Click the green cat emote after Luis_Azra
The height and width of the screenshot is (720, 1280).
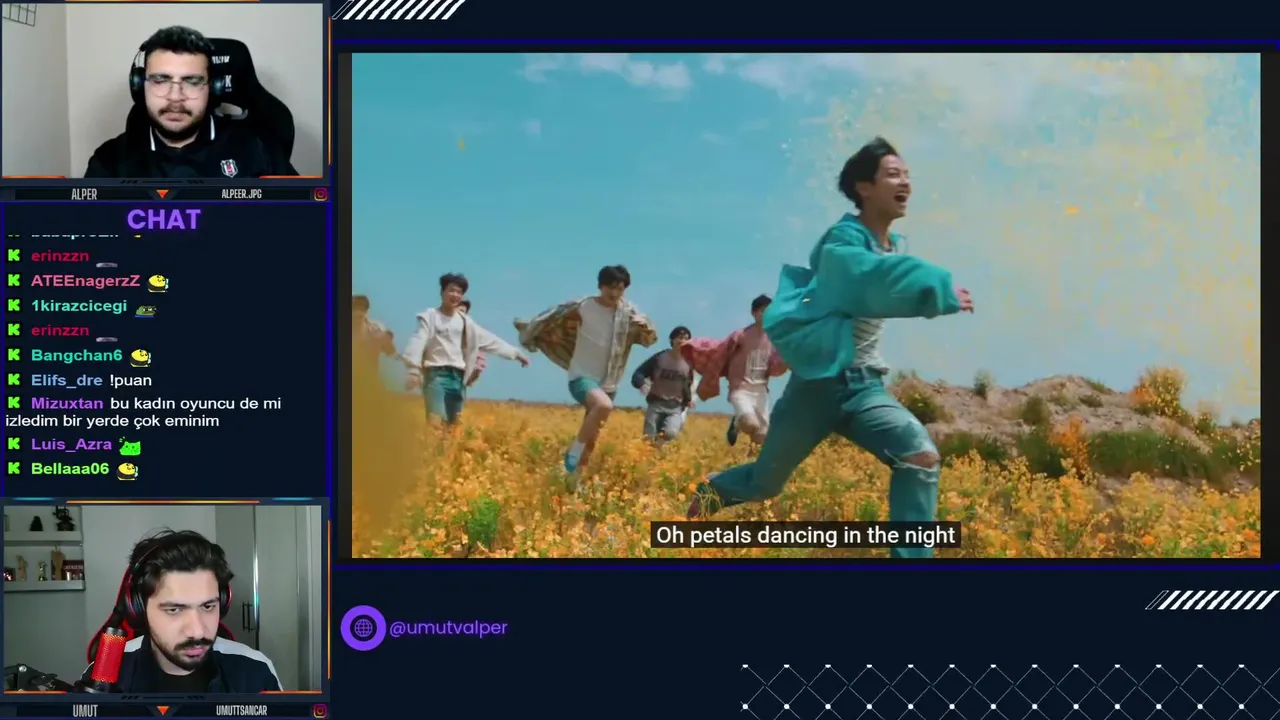click(x=130, y=445)
